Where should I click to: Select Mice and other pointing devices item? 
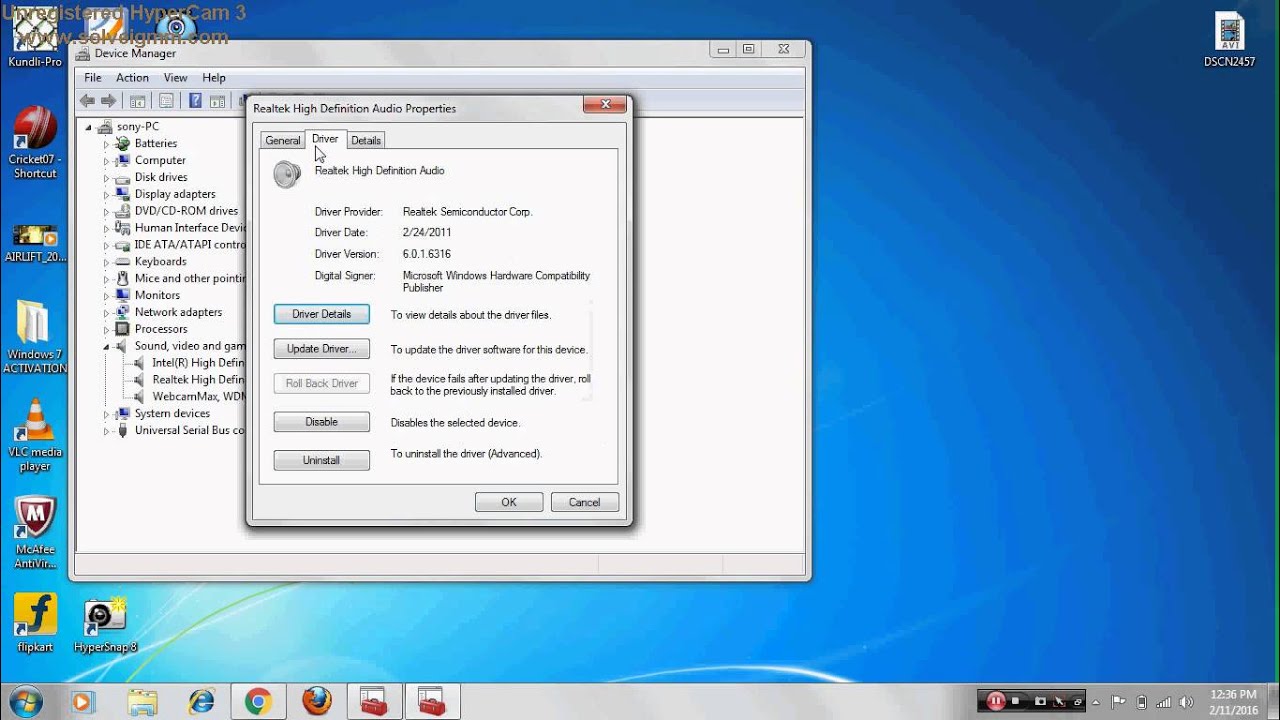coord(190,279)
